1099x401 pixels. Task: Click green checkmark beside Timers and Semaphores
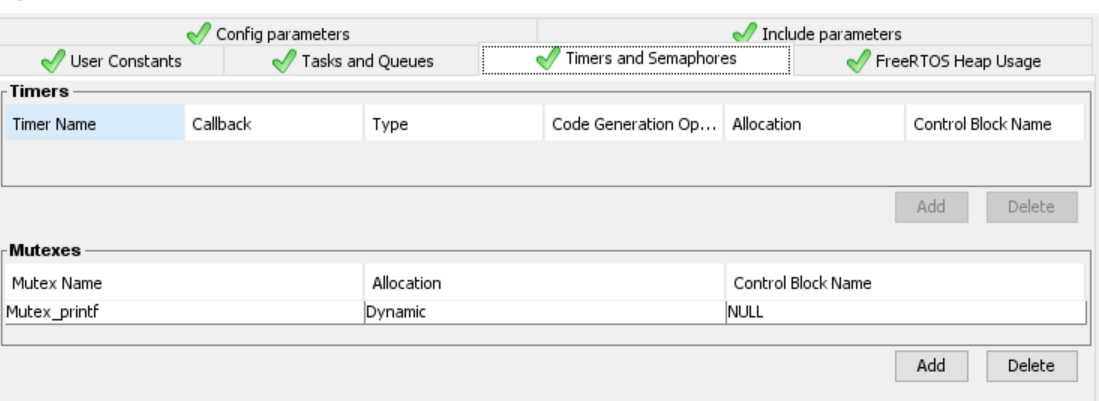pos(549,59)
